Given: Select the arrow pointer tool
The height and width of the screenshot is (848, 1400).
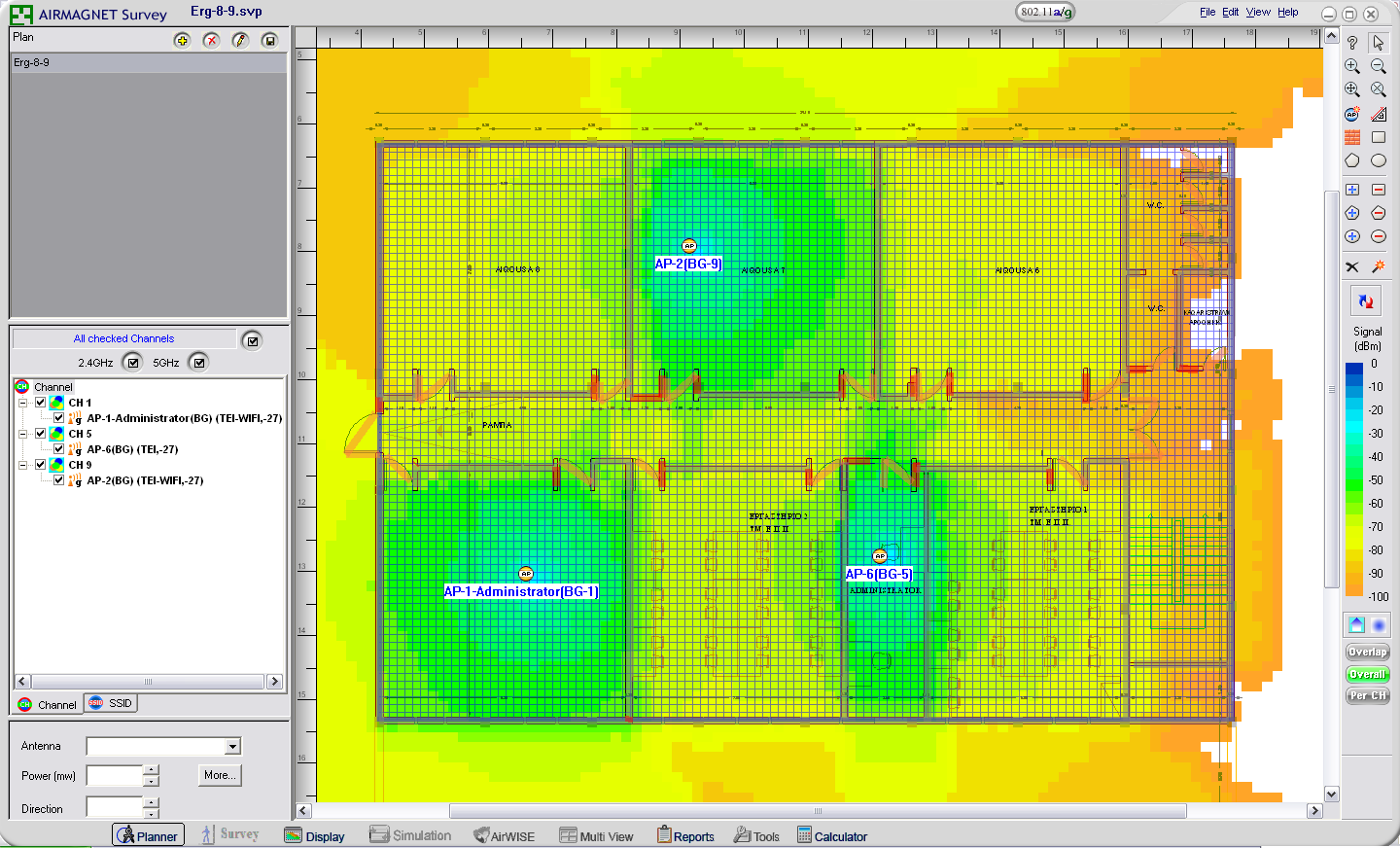Looking at the screenshot, I should click(1379, 43).
